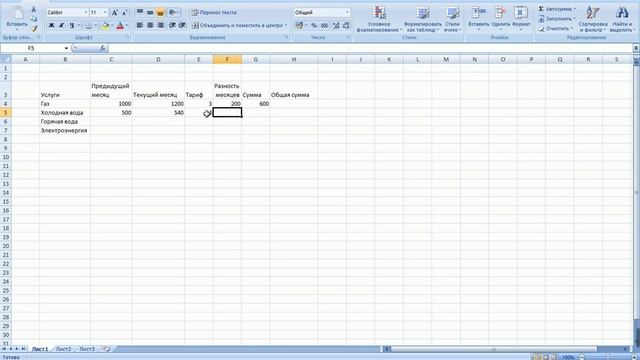Toggle bold (Ж) formatting
This screenshot has width=640, height=360.
pyautogui.click(x=51, y=26)
